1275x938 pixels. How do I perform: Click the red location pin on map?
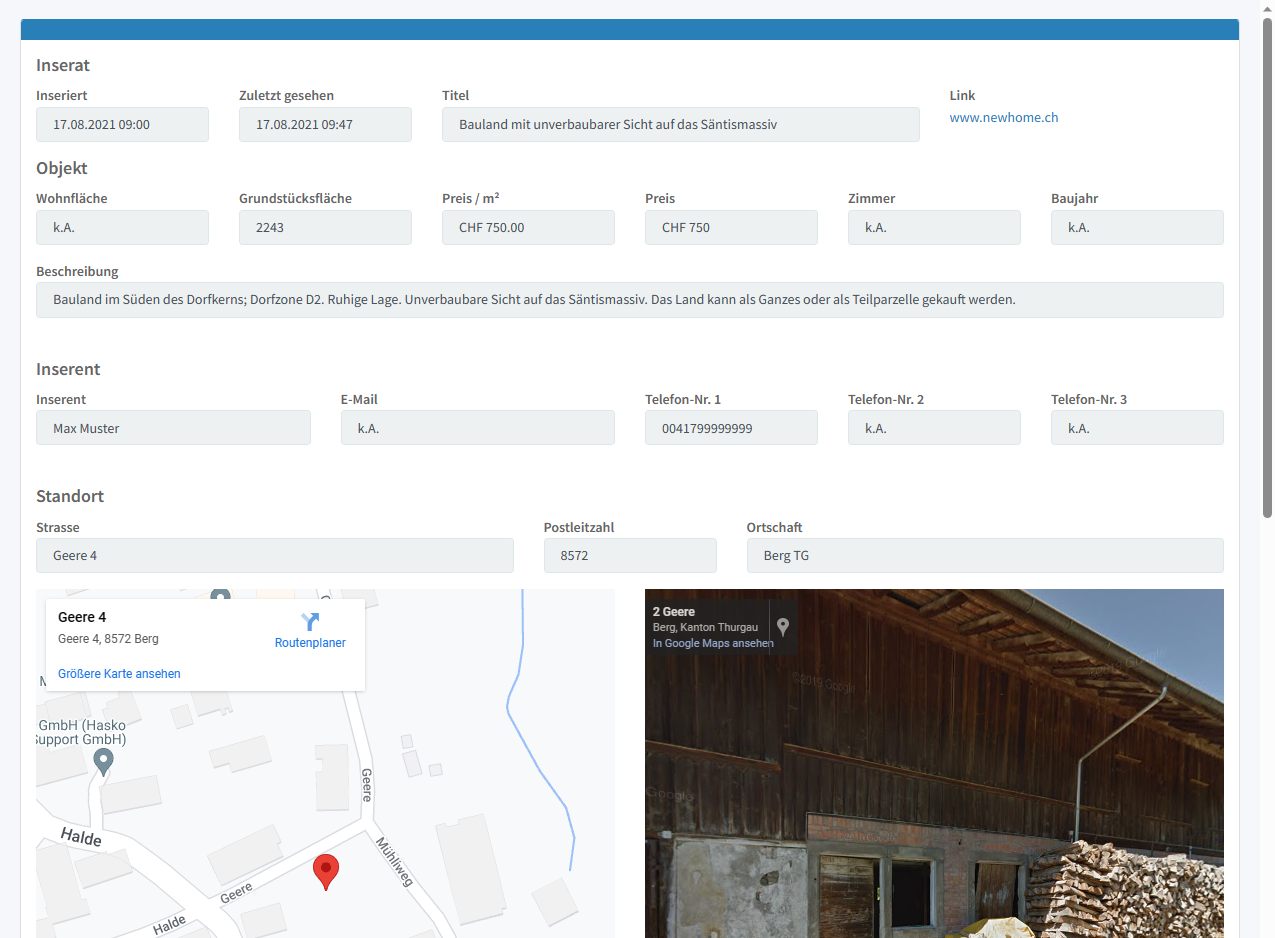(326, 871)
